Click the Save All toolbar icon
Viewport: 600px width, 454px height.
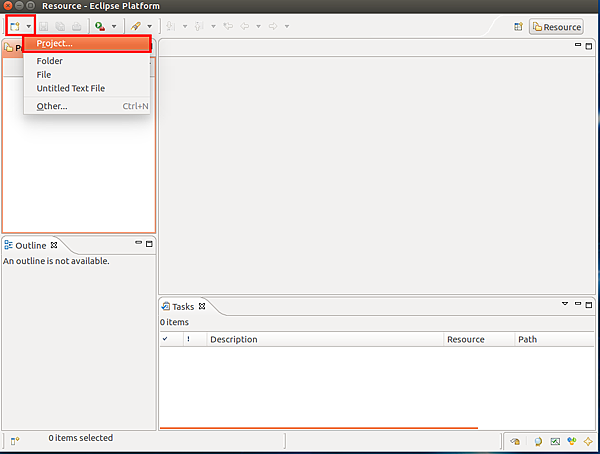tap(60, 26)
